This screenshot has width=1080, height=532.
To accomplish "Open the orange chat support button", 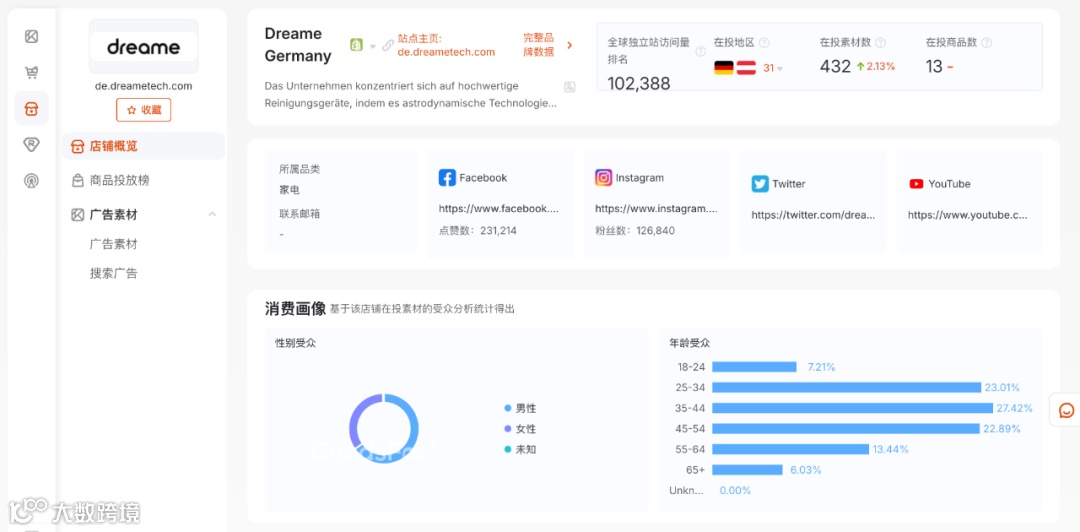I will point(1066,411).
